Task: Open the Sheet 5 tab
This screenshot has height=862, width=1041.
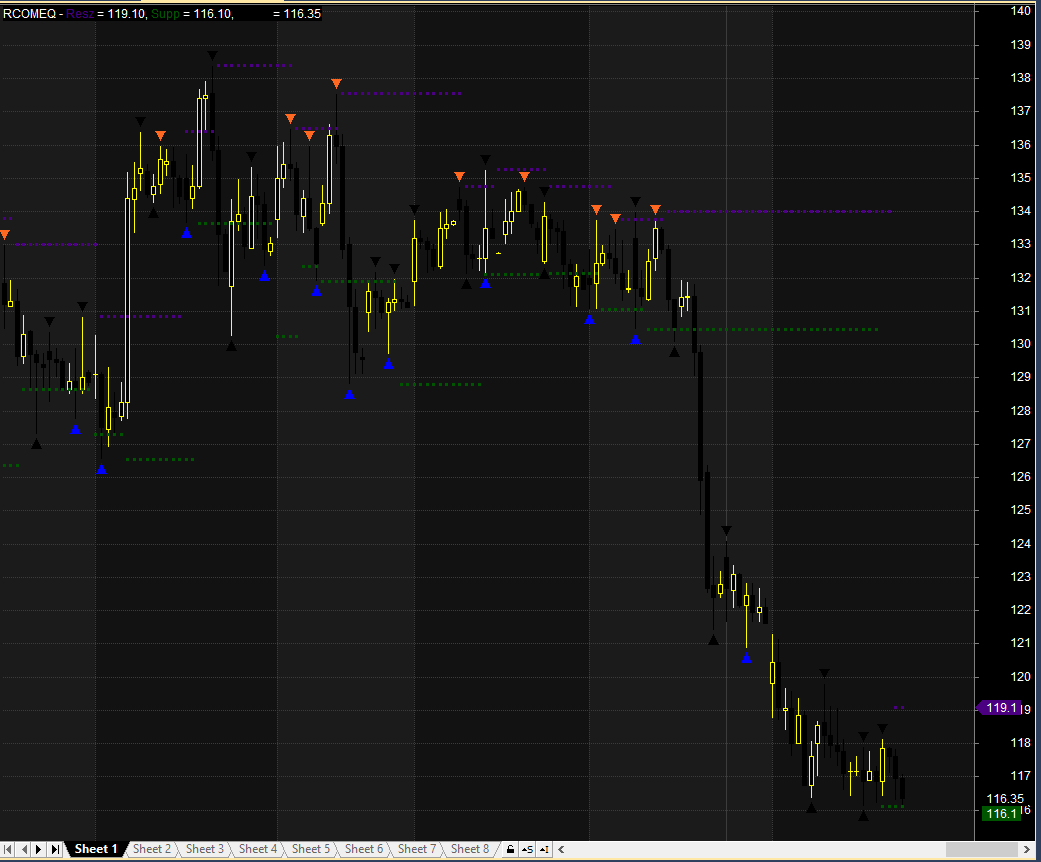Action: pos(311,849)
